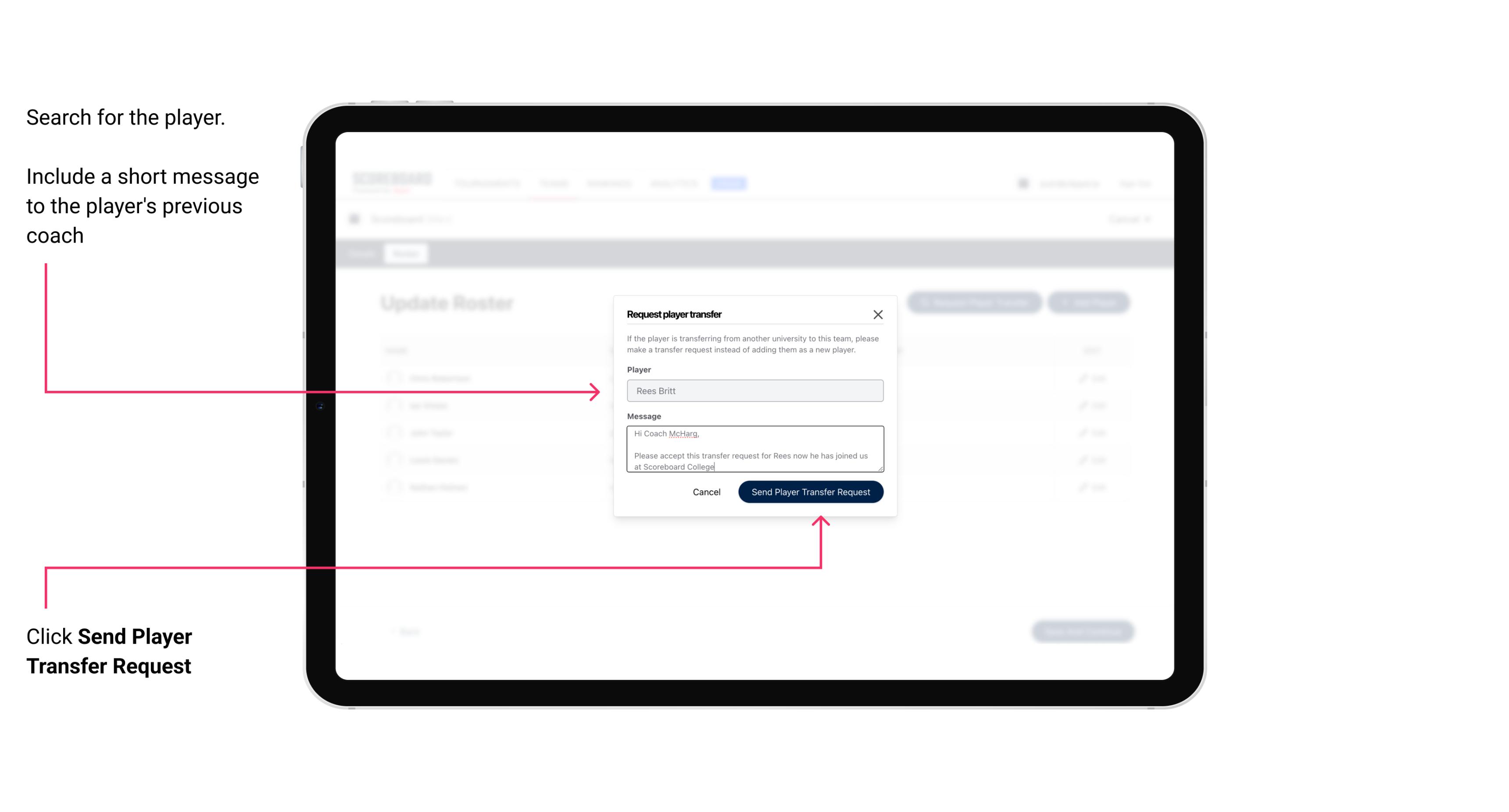Click the notification bell icon in header
The image size is (1509, 812).
[x=1022, y=183]
